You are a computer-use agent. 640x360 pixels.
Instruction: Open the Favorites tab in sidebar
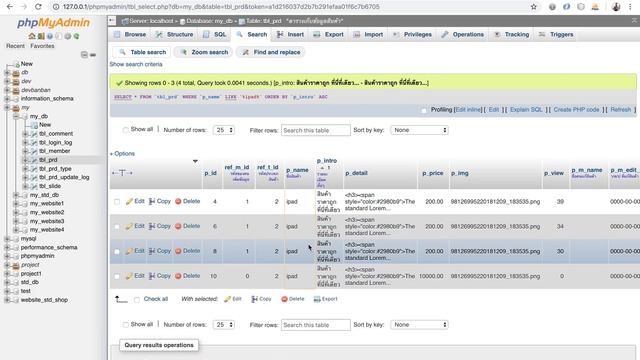tap(42, 46)
